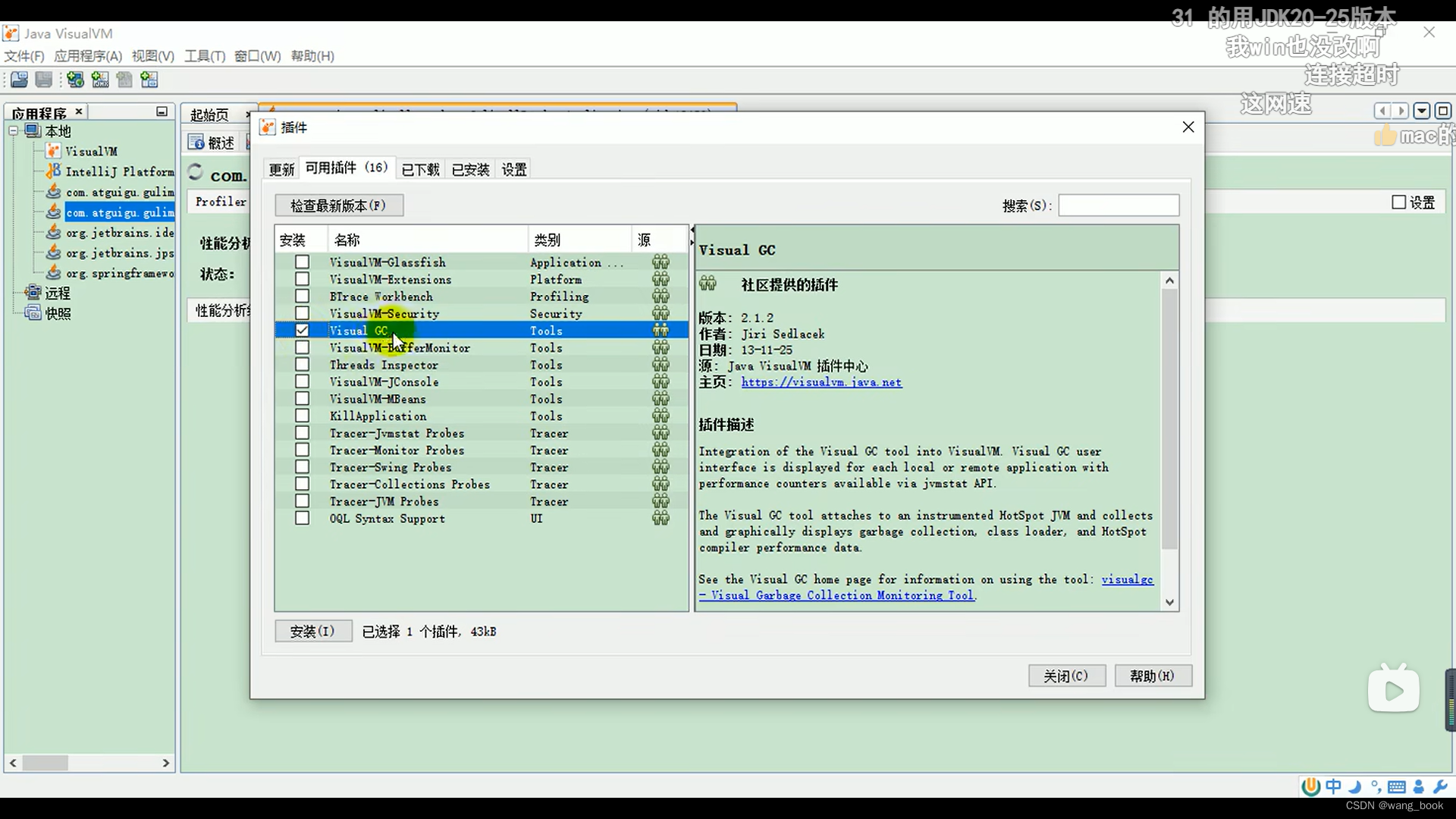
Task: Click community source icon for Visual GC row
Action: pyautogui.click(x=661, y=331)
